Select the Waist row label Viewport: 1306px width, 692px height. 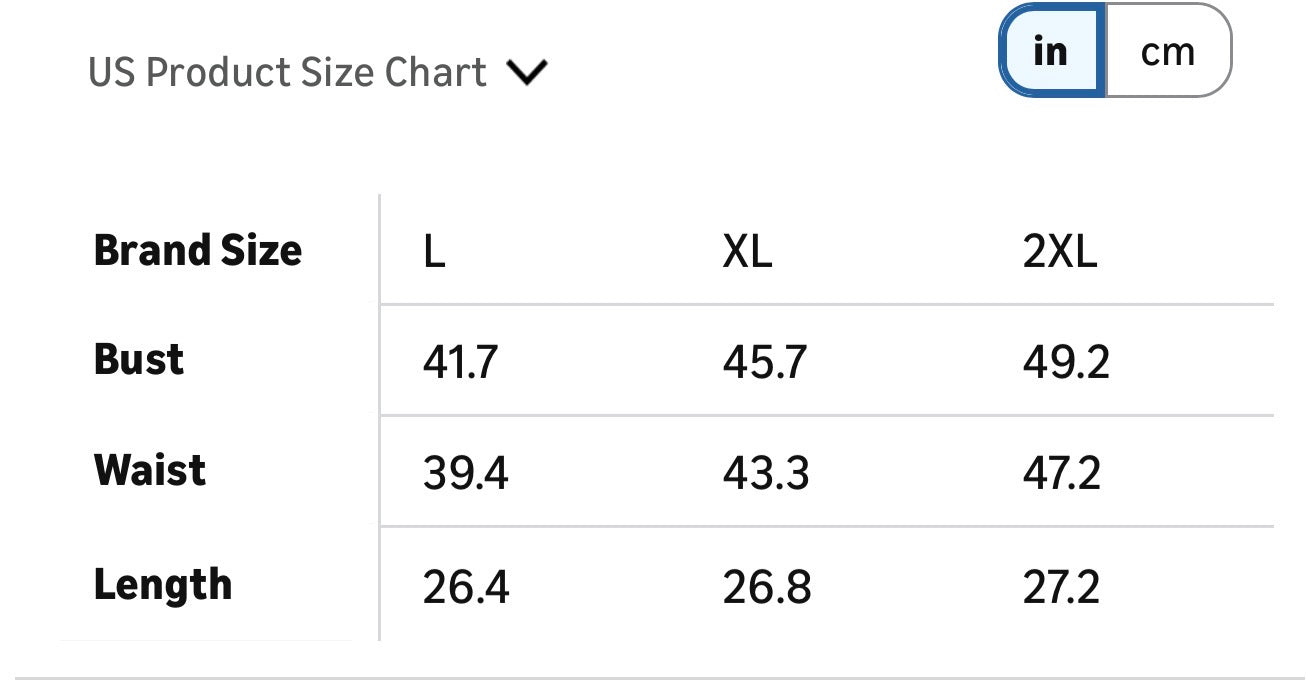coord(150,470)
